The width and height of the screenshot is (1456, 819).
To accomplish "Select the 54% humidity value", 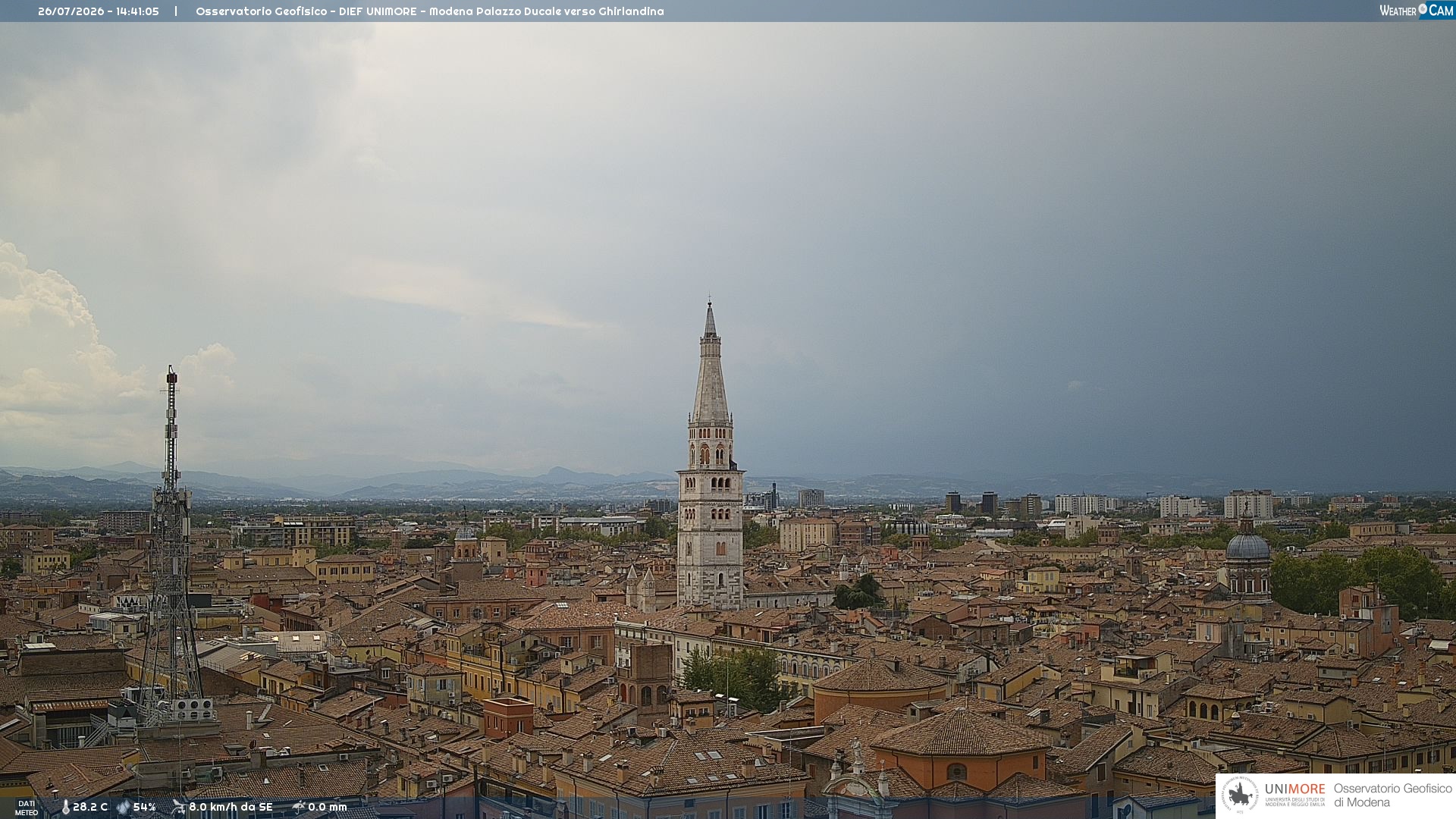I will click(145, 808).
